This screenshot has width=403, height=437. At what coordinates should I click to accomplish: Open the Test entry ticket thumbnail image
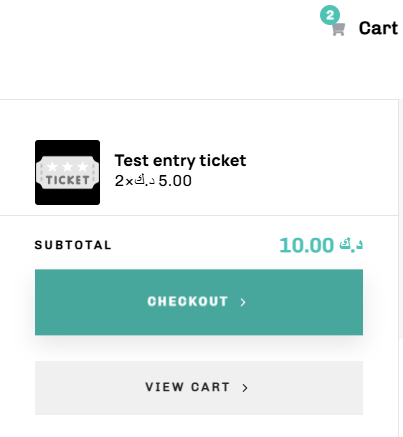67,172
